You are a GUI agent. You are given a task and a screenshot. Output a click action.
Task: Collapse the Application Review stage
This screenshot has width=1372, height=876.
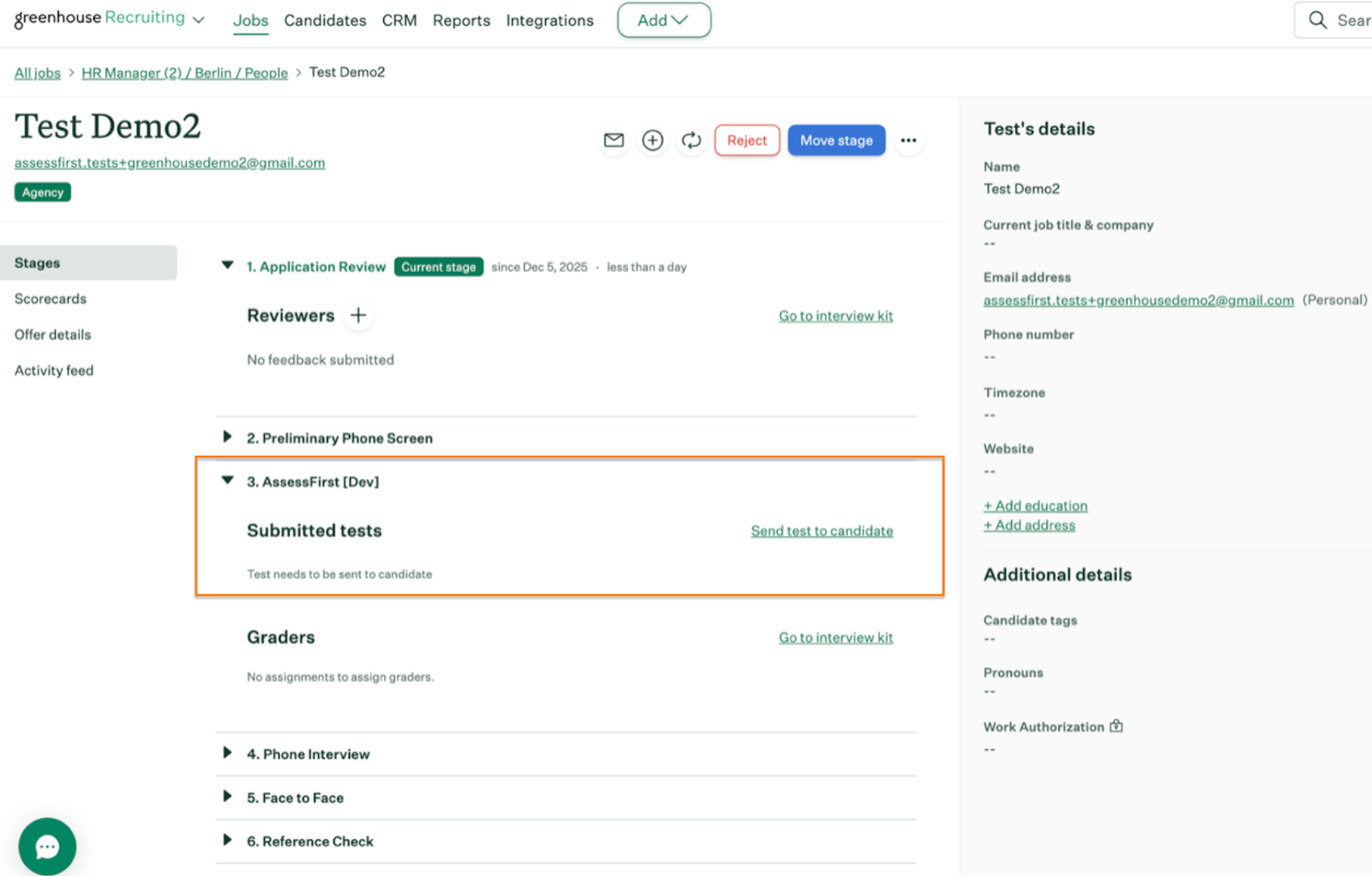pos(227,266)
